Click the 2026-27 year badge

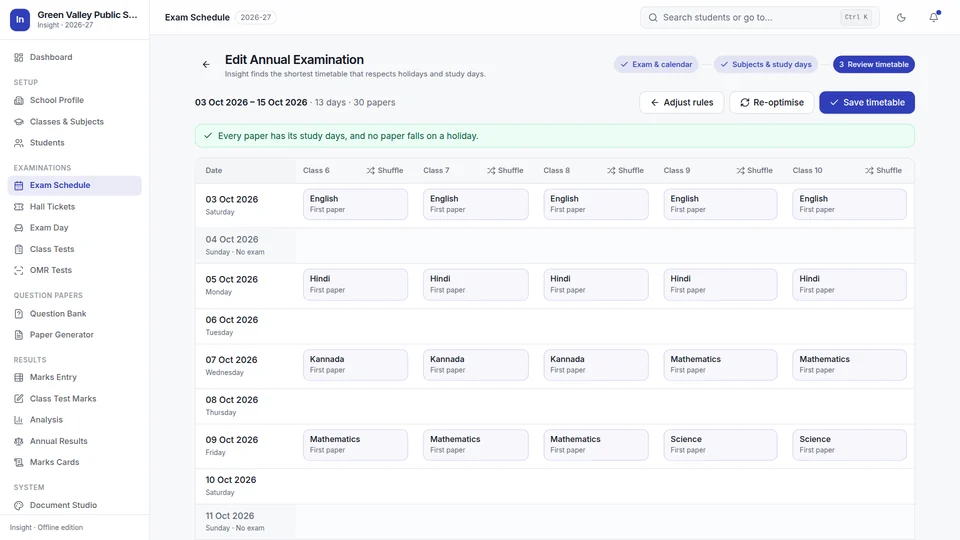tap(255, 18)
